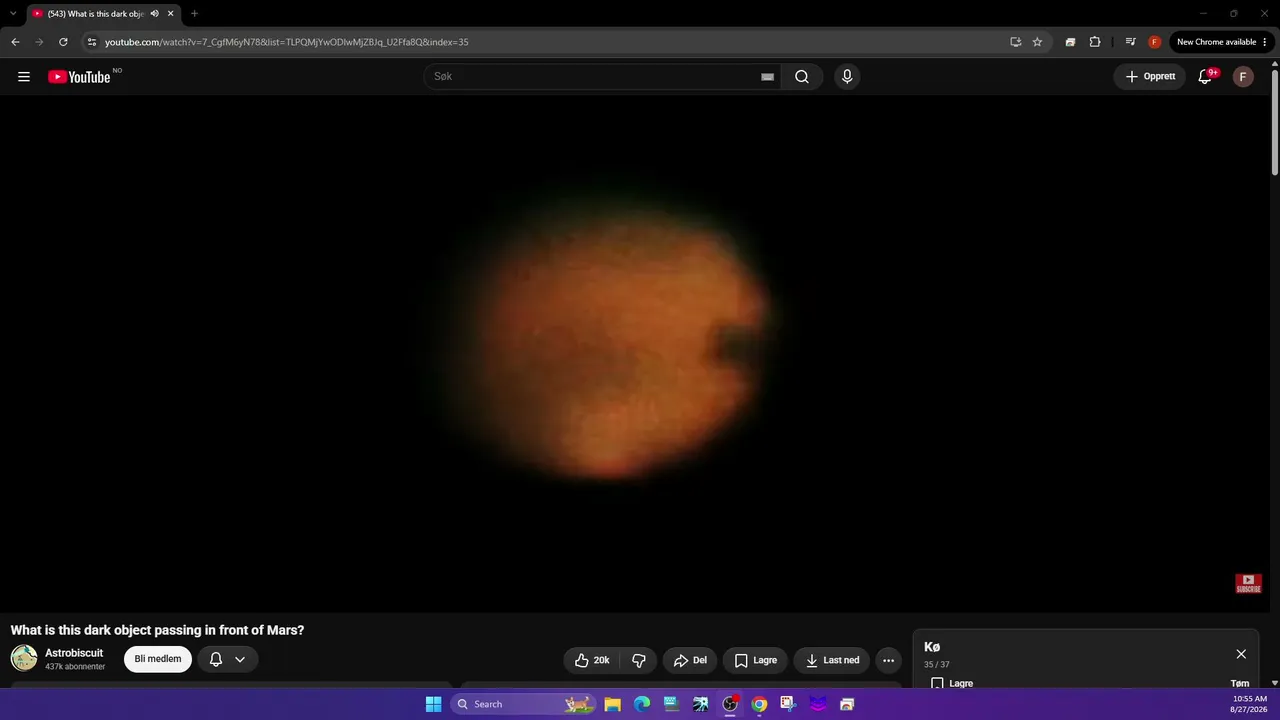Screen dimensions: 1280x720
Task: Open the account avatar menu
Action: click(x=1243, y=77)
